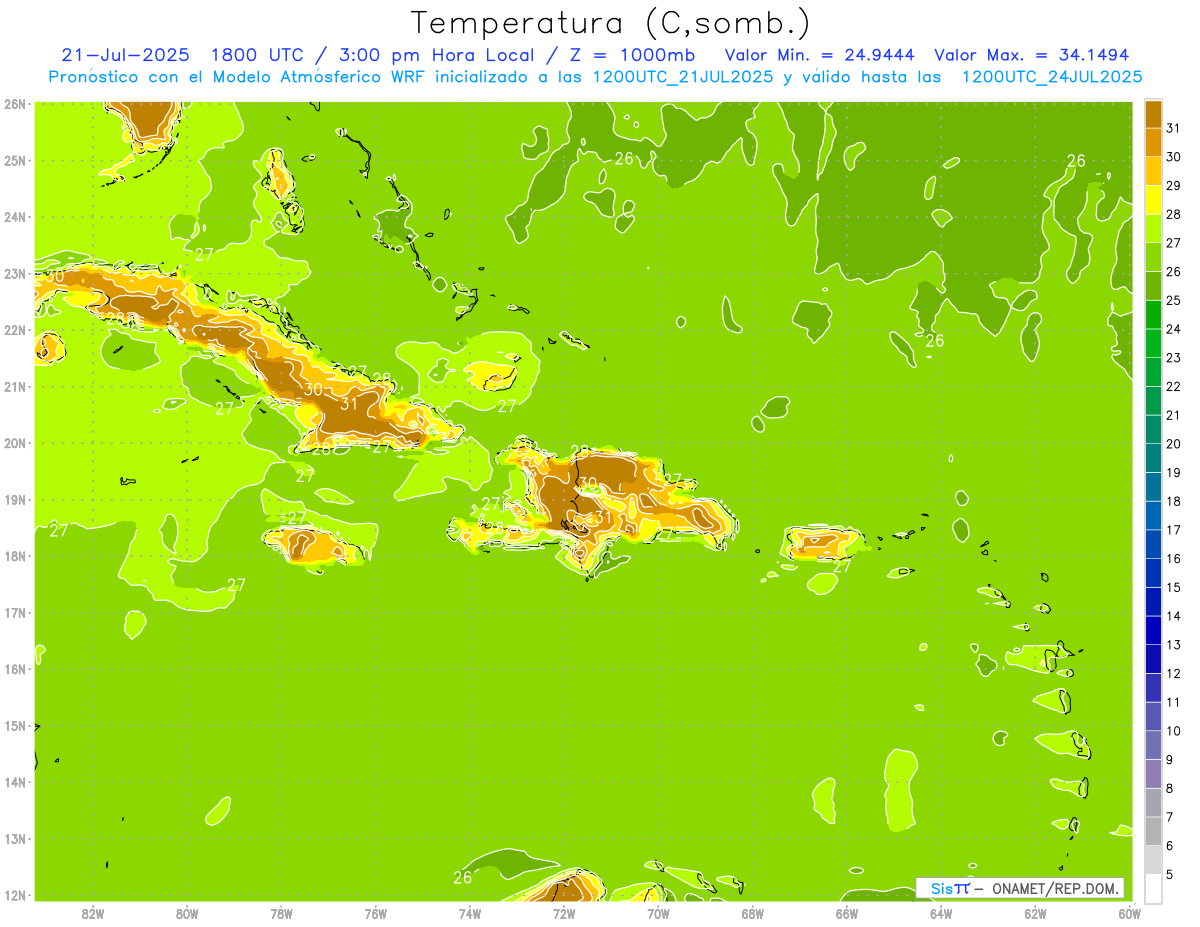Select the "Valor Min. = 24.9444" value
The height and width of the screenshot is (927, 1200).
tap(819, 55)
